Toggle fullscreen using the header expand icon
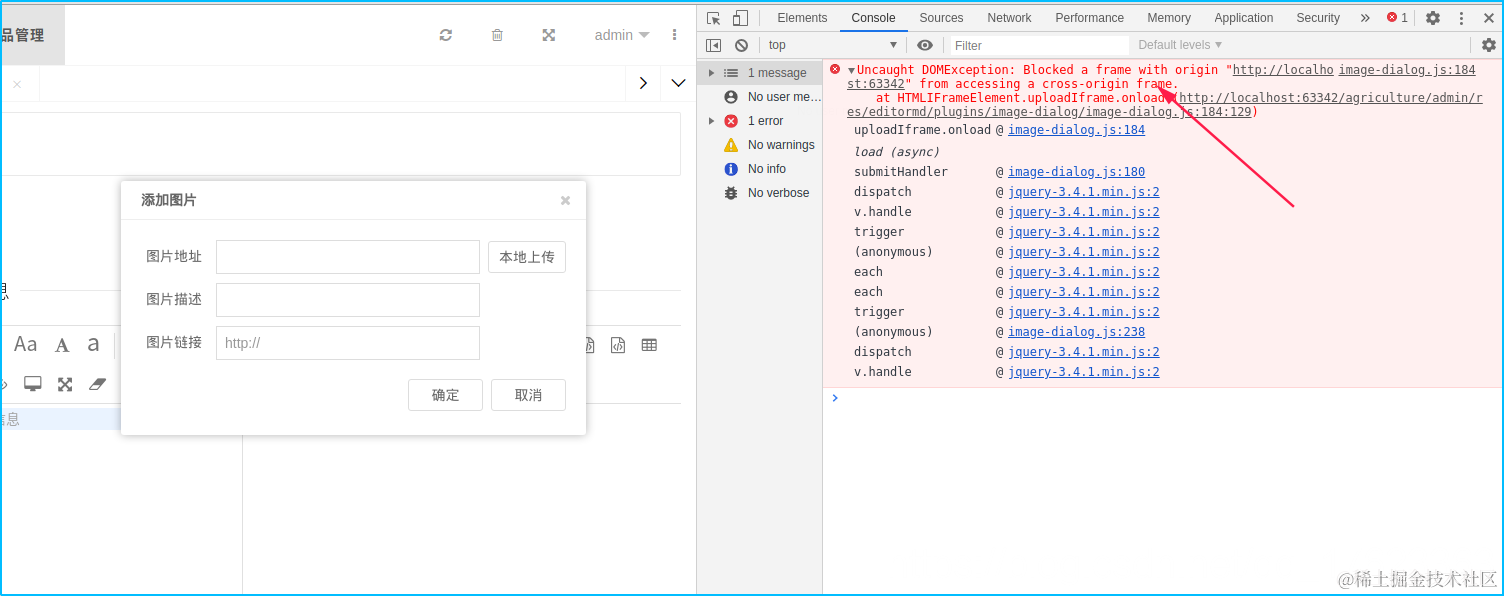The height and width of the screenshot is (596, 1504). click(x=548, y=35)
